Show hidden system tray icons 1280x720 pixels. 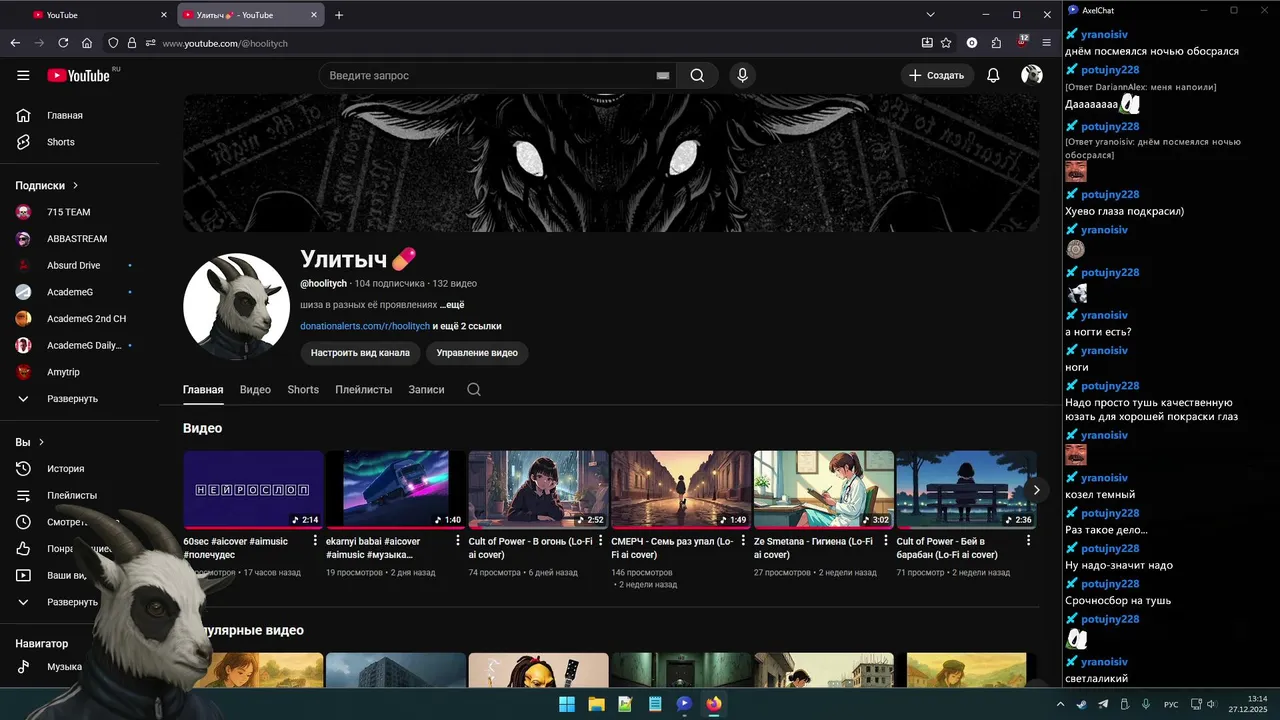tap(1061, 704)
